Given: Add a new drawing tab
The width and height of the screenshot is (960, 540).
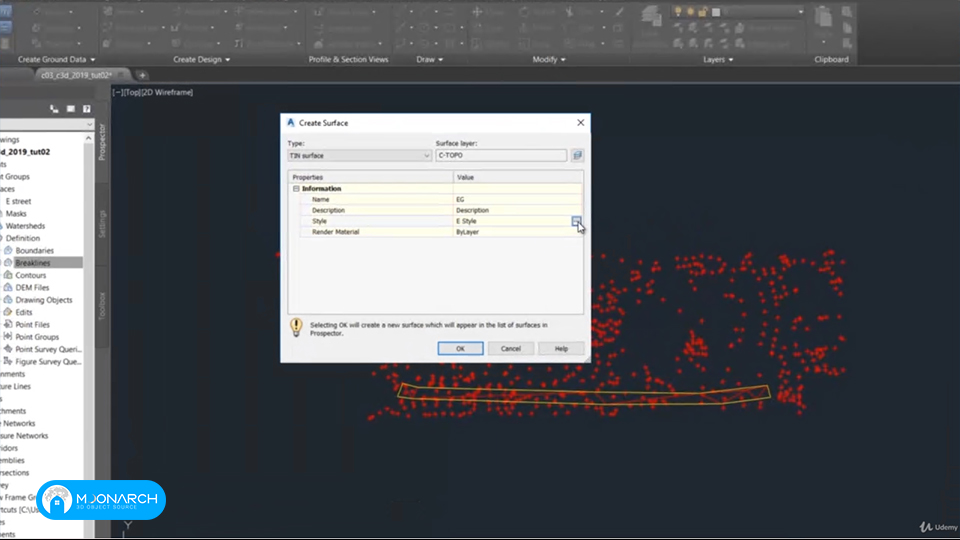Looking at the screenshot, I should 142,75.
